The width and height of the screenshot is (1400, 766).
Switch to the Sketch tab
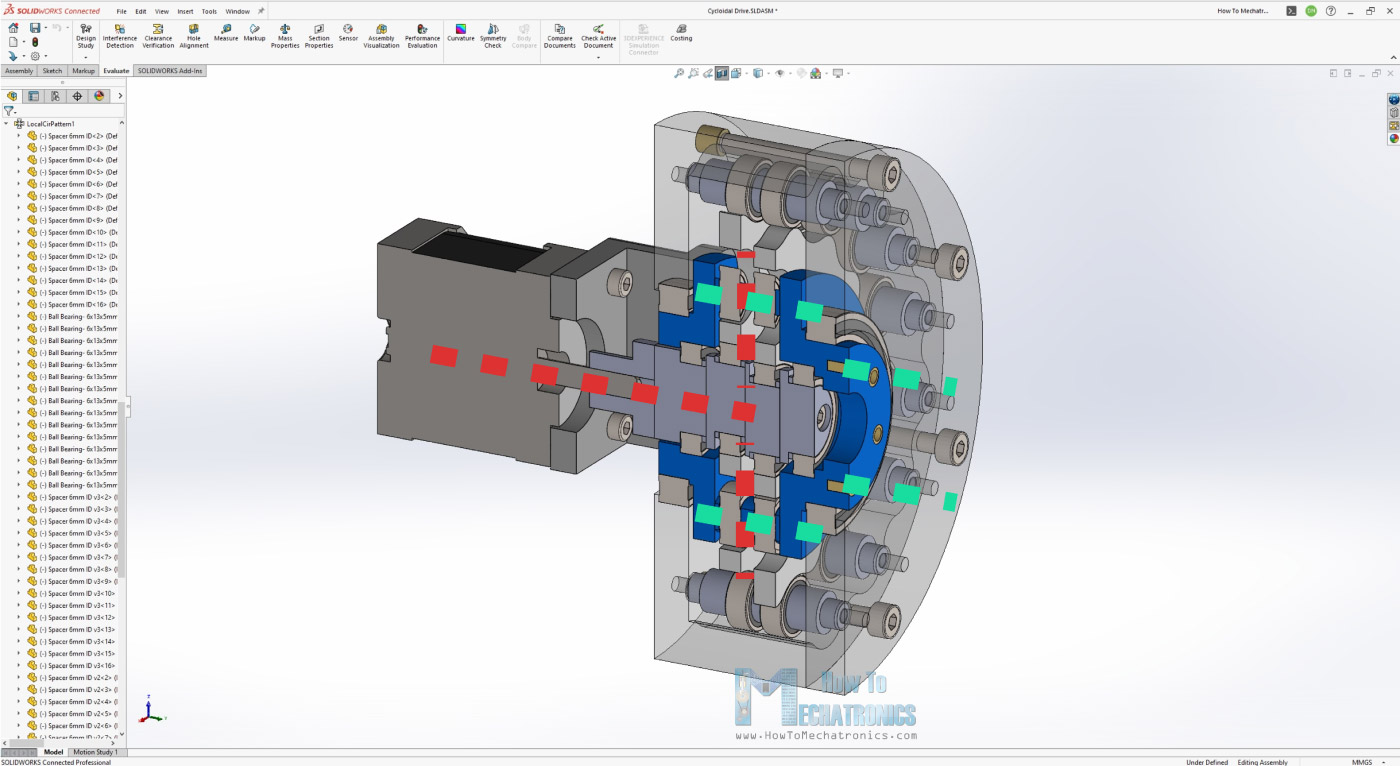click(52, 71)
